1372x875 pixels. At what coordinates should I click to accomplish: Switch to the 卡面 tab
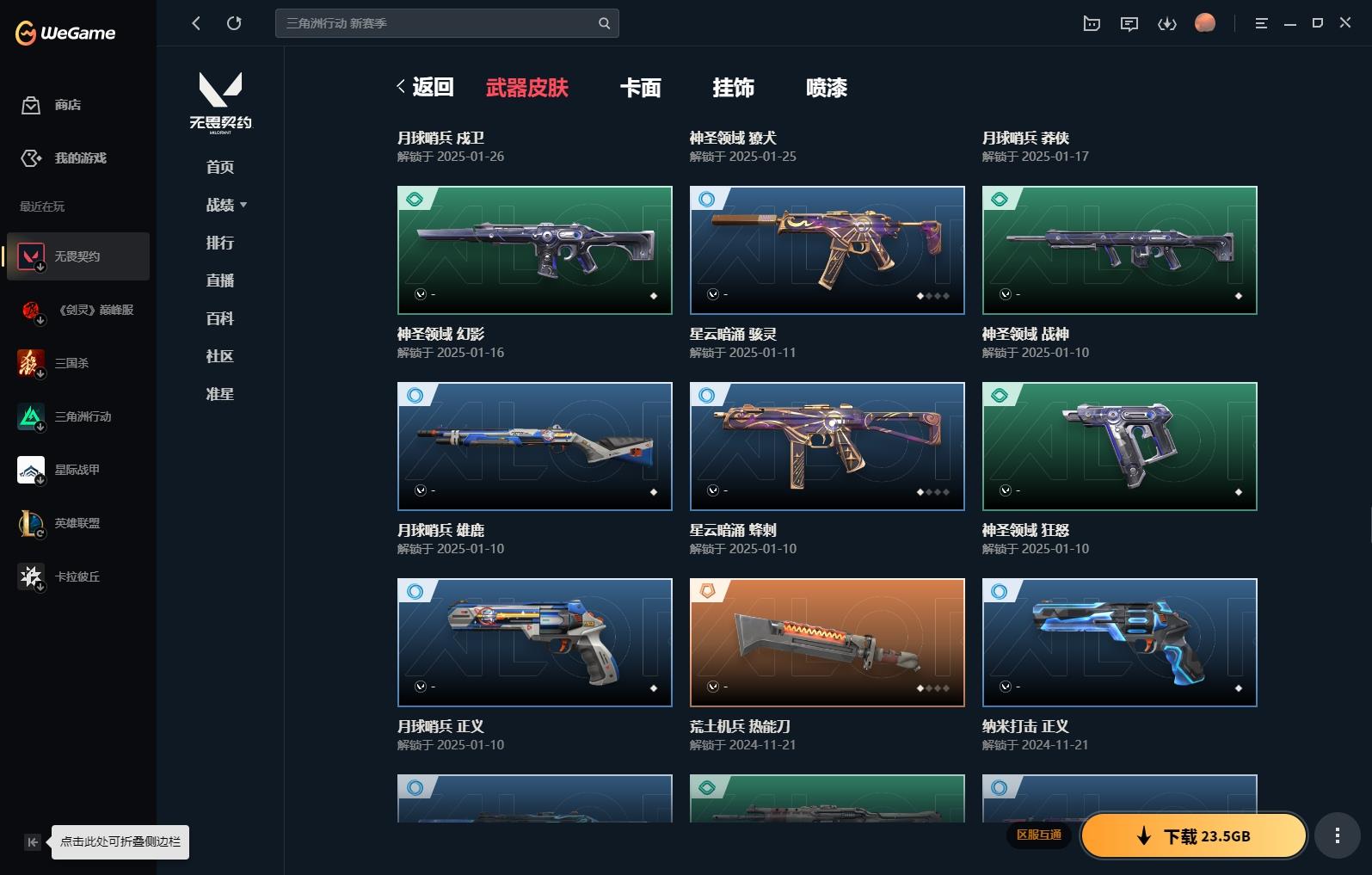(640, 88)
